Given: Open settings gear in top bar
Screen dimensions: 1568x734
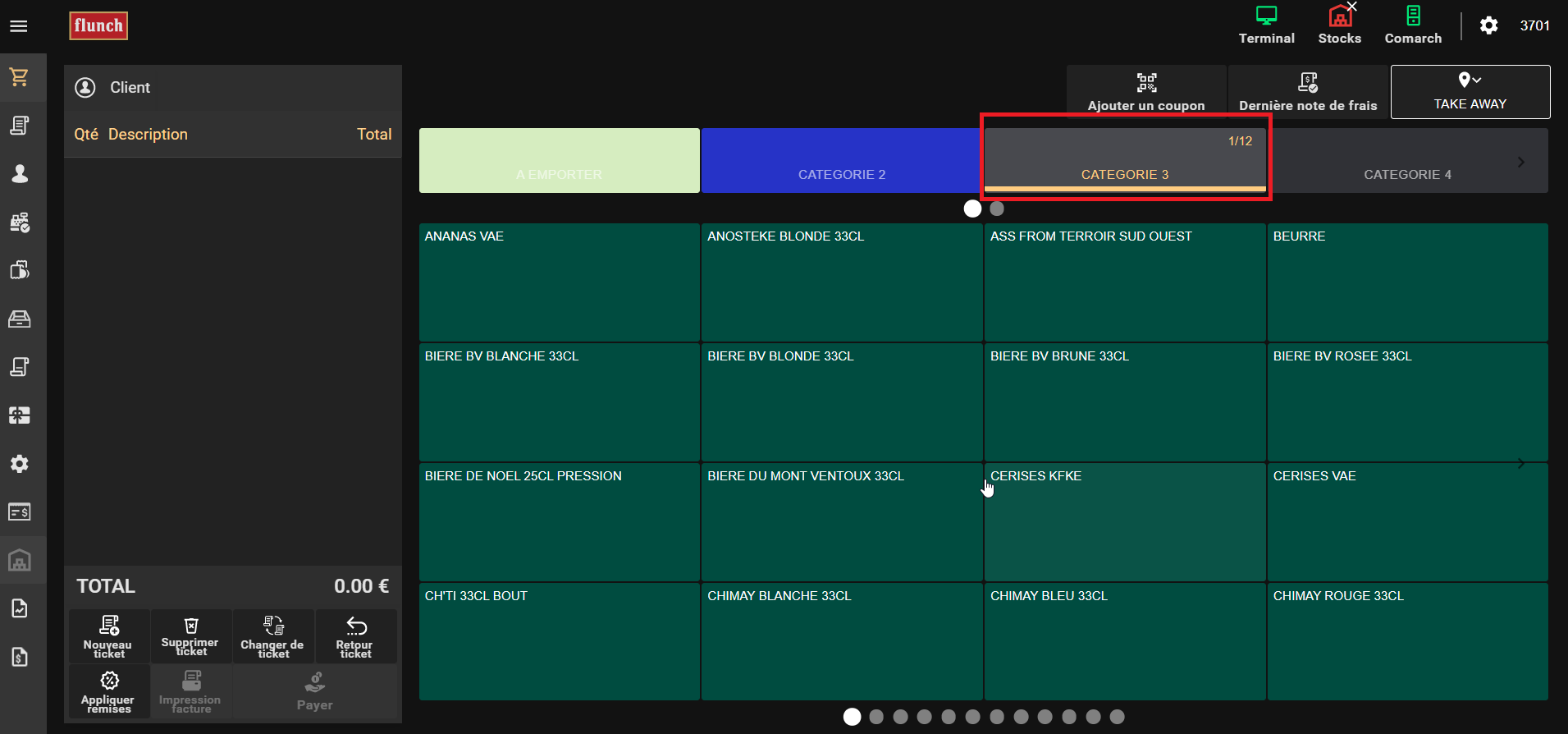Looking at the screenshot, I should (x=1488, y=25).
